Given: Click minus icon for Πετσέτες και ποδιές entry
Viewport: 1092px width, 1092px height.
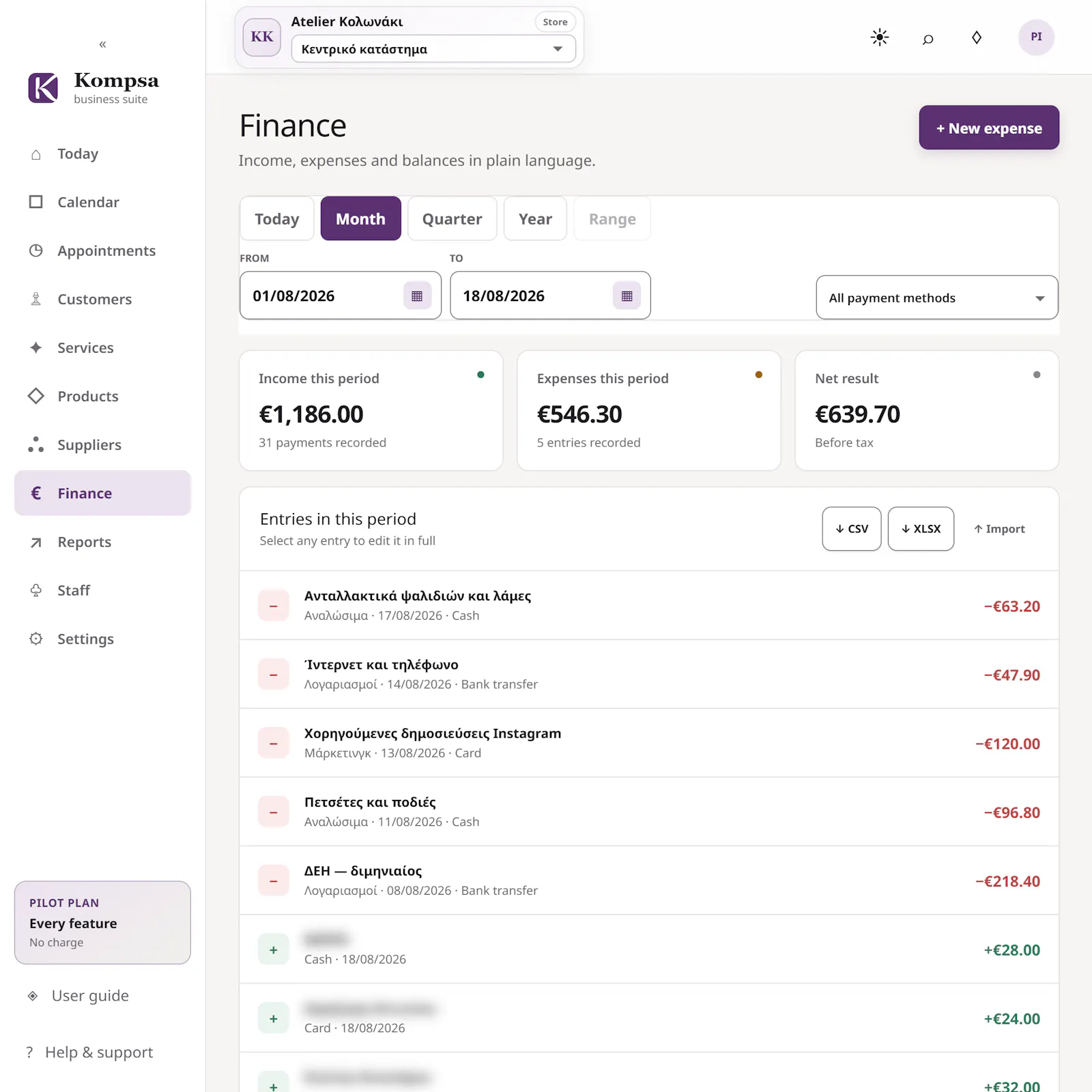Looking at the screenshot, I should (274, 812).
